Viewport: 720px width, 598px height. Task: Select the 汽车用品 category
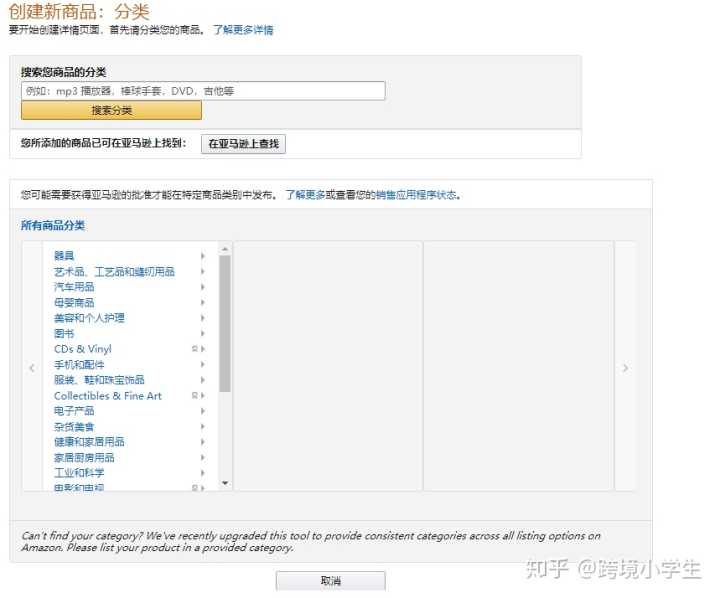74,287
